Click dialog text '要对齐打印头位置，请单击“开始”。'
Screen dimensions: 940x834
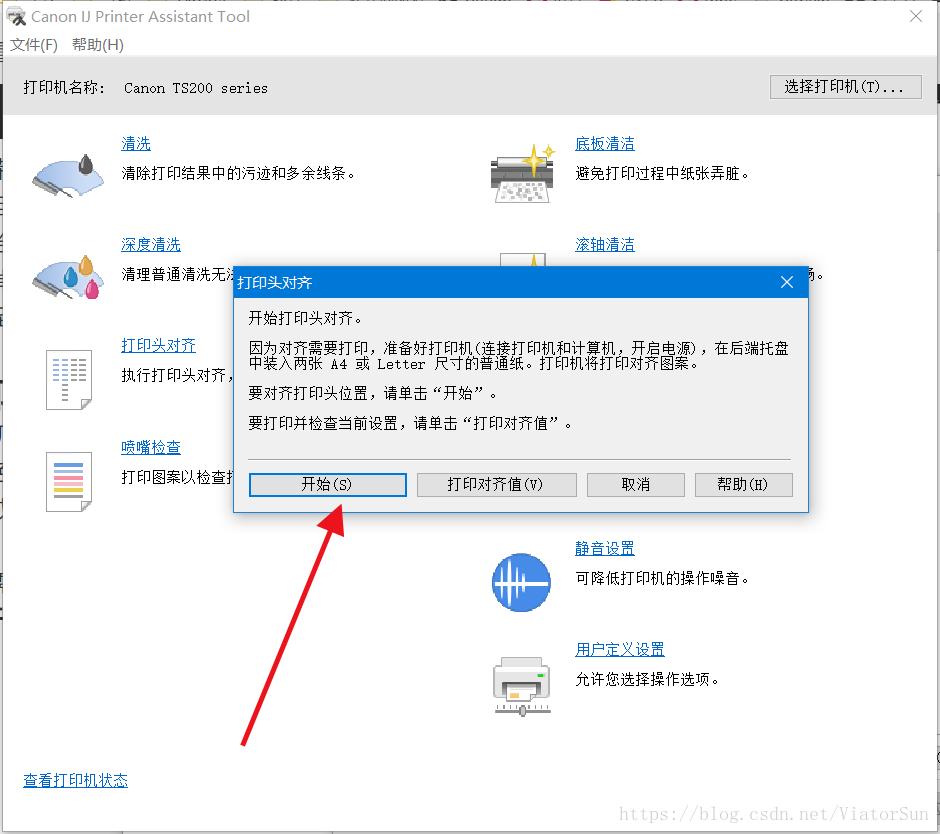pos(372,393)
